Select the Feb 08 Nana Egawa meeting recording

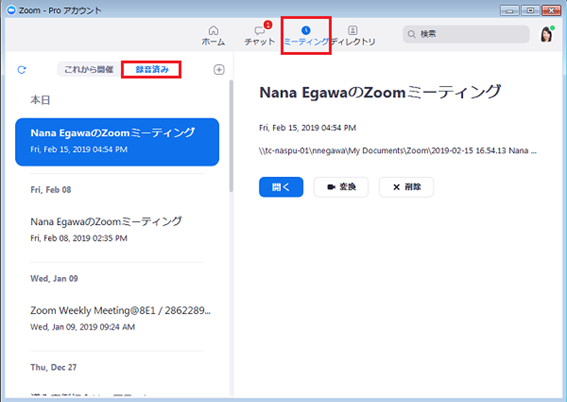click(117, 229)
